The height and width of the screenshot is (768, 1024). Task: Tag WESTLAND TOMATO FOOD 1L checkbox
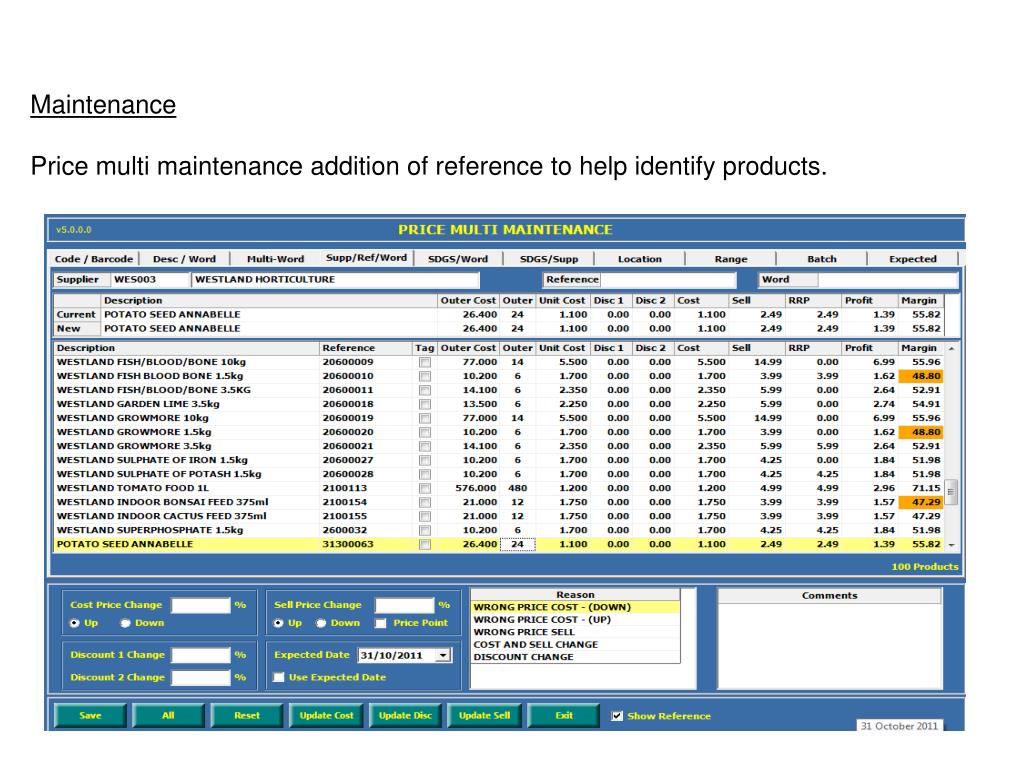(x=425, y=488)
